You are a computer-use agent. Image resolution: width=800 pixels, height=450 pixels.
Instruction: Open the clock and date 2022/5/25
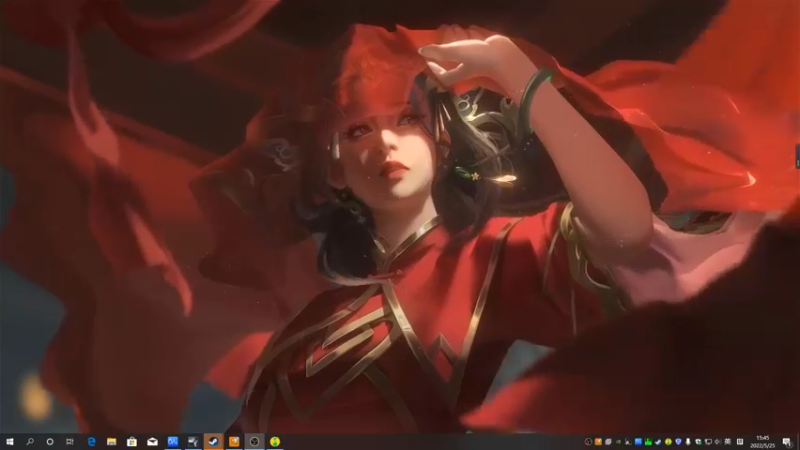coord(763,442)
